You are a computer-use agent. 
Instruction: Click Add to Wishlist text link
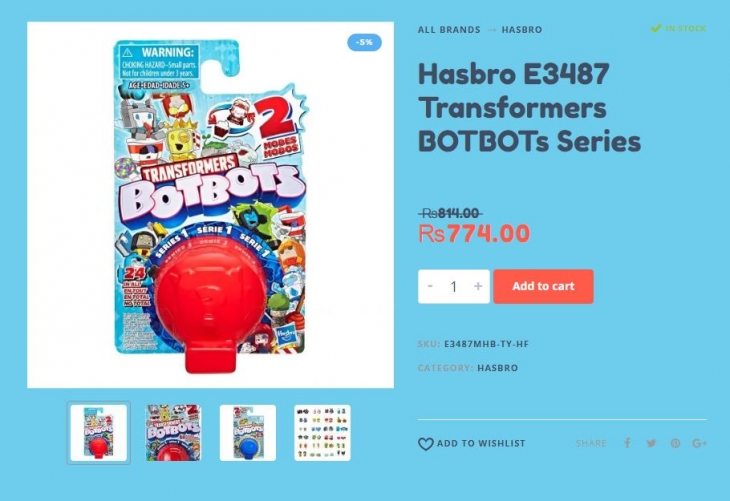(481, 443)
